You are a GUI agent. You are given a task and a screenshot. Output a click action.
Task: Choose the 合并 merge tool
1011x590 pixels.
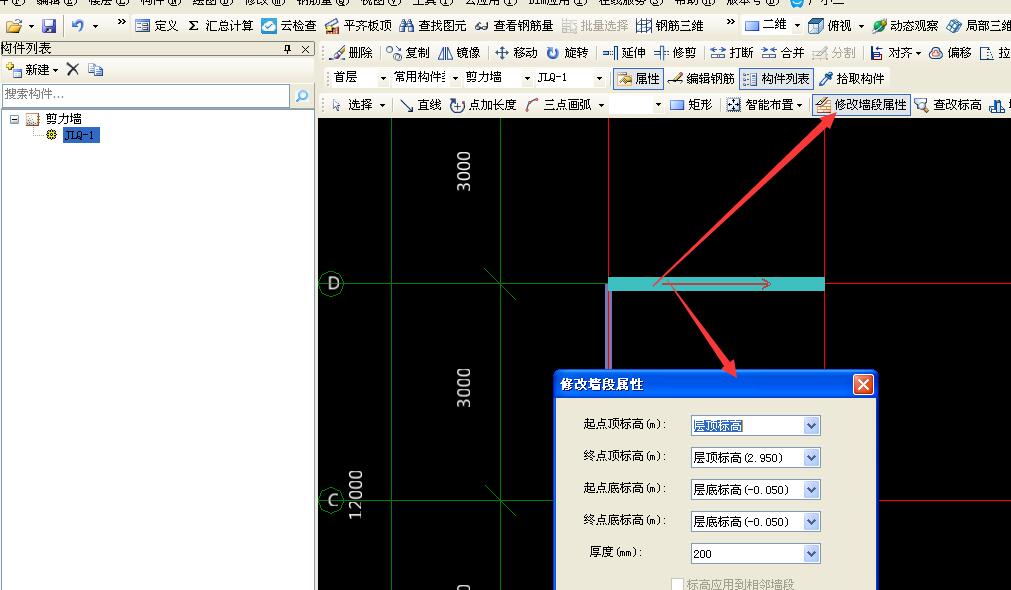pos(783,53)
